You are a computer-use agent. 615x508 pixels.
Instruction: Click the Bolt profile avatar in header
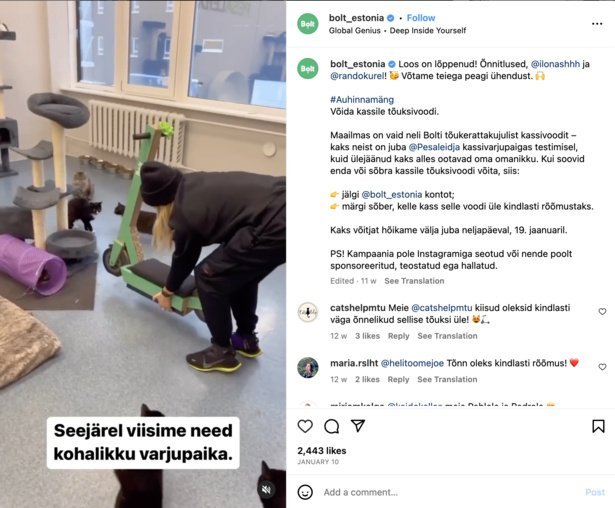[308, 24]
